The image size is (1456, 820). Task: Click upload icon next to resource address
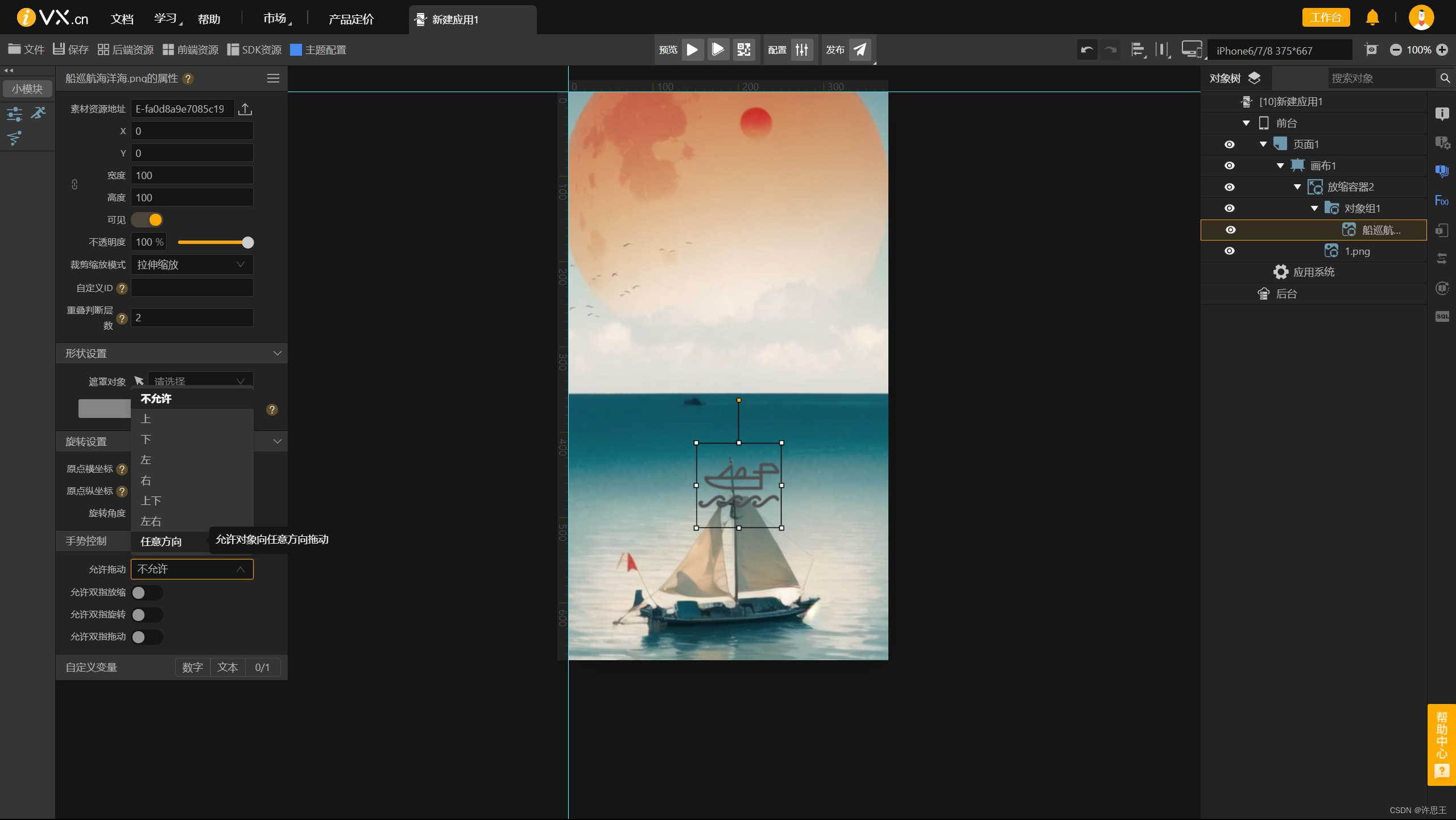(245, 109)
